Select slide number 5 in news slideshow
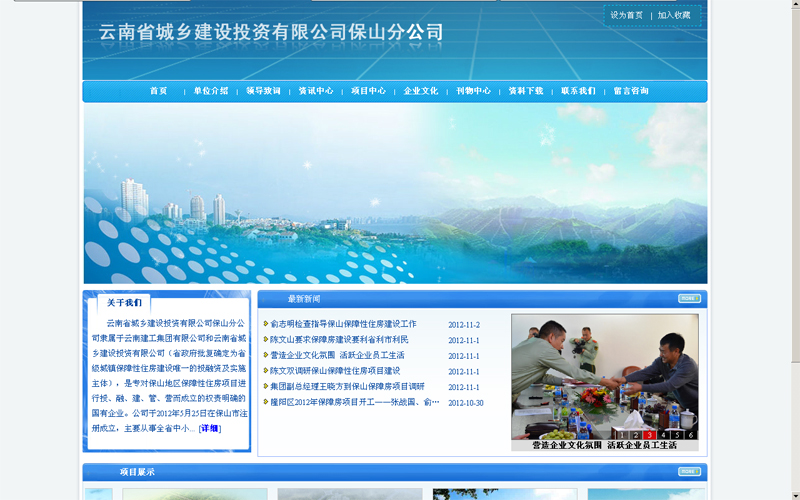Screen dimensions: 800x500 (677, 435)
